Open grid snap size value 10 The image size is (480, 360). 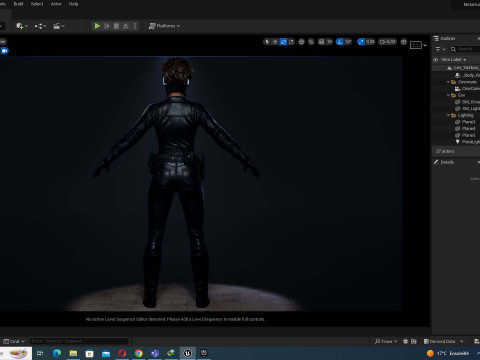[329, 42]
